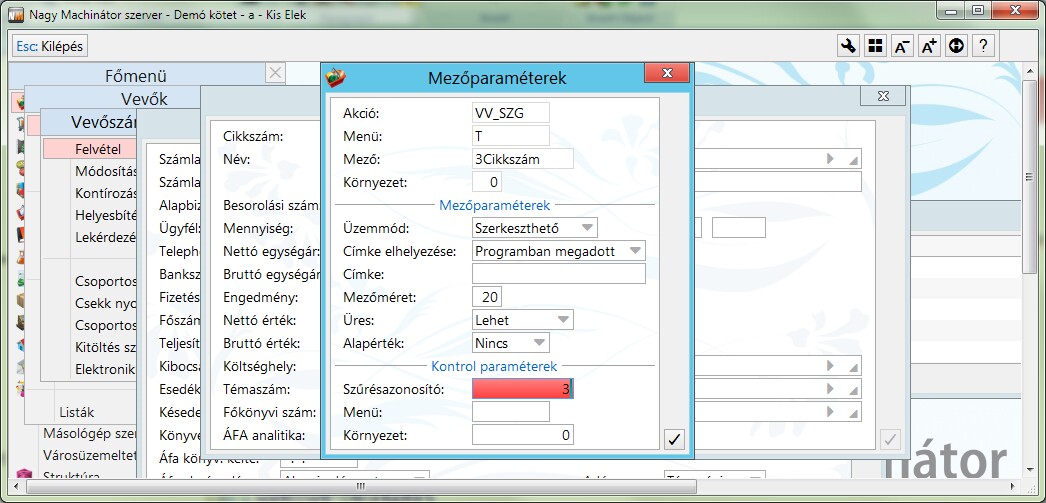
Task: Click the corner triangle in Témaszám row field
Action: pos(853,390)
